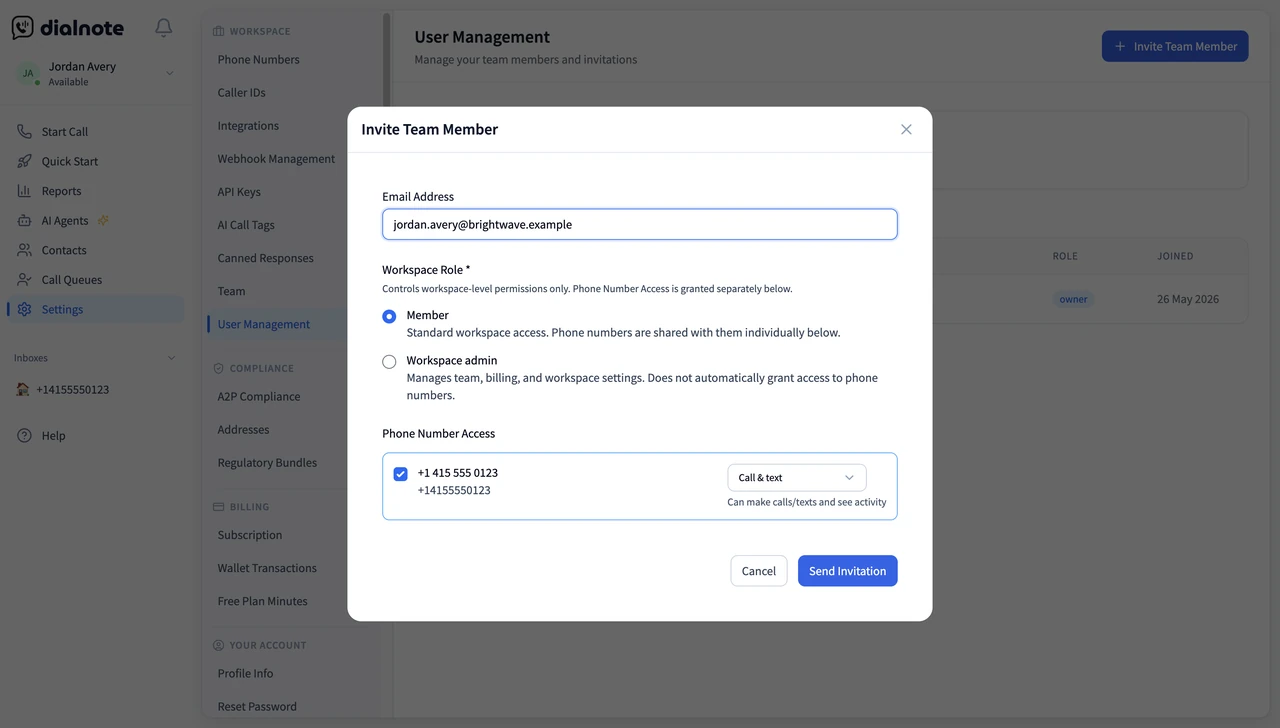This screenshot has height=728, width=1280.
Task: Click the Reports chart icon
Action: tap(24, 191)
